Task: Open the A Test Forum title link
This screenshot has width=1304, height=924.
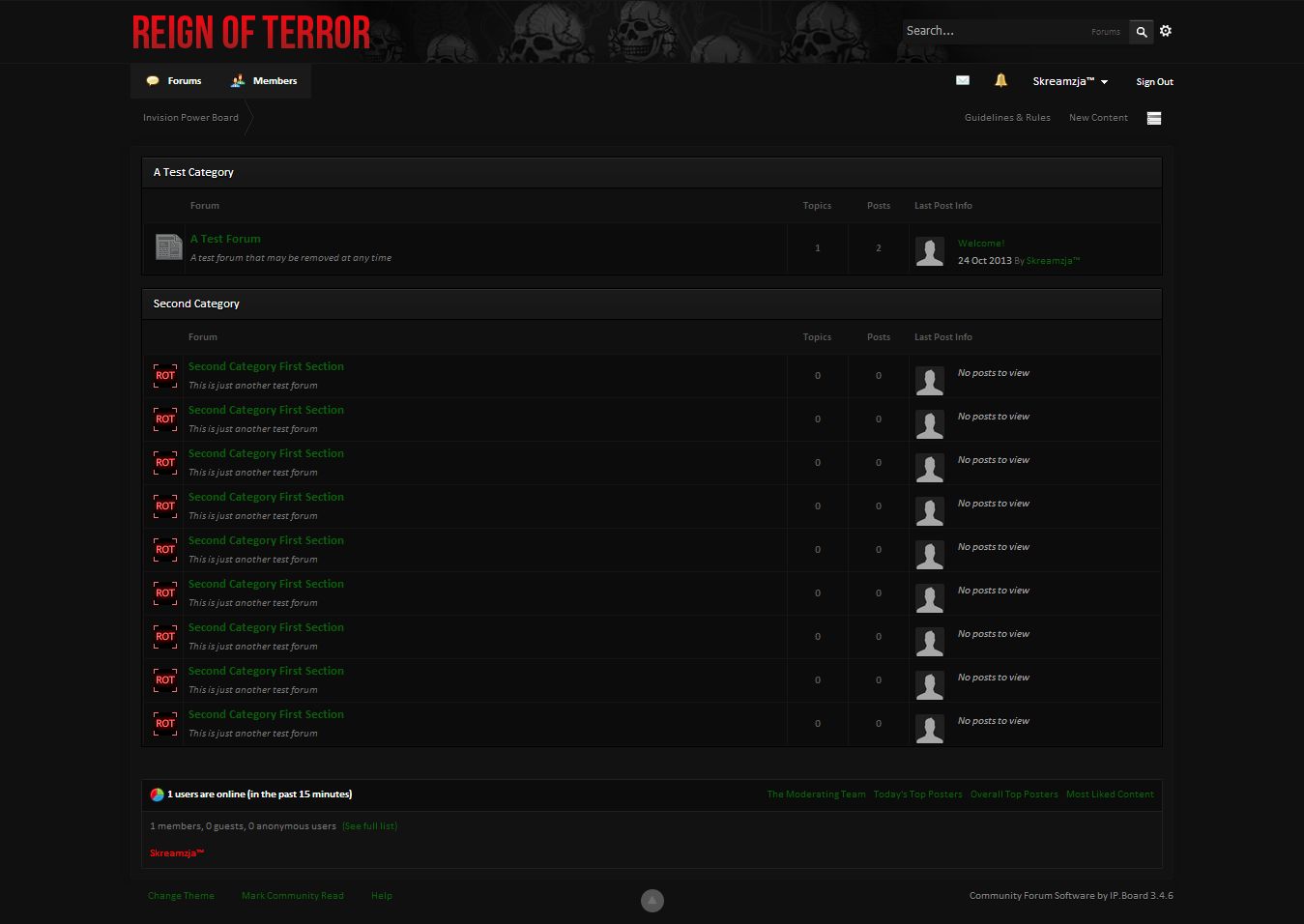Action: 225,239
